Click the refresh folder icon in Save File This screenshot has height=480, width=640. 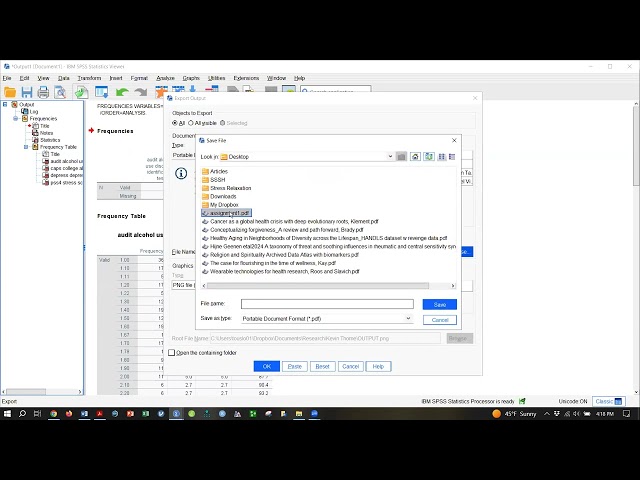click(429, 157)
